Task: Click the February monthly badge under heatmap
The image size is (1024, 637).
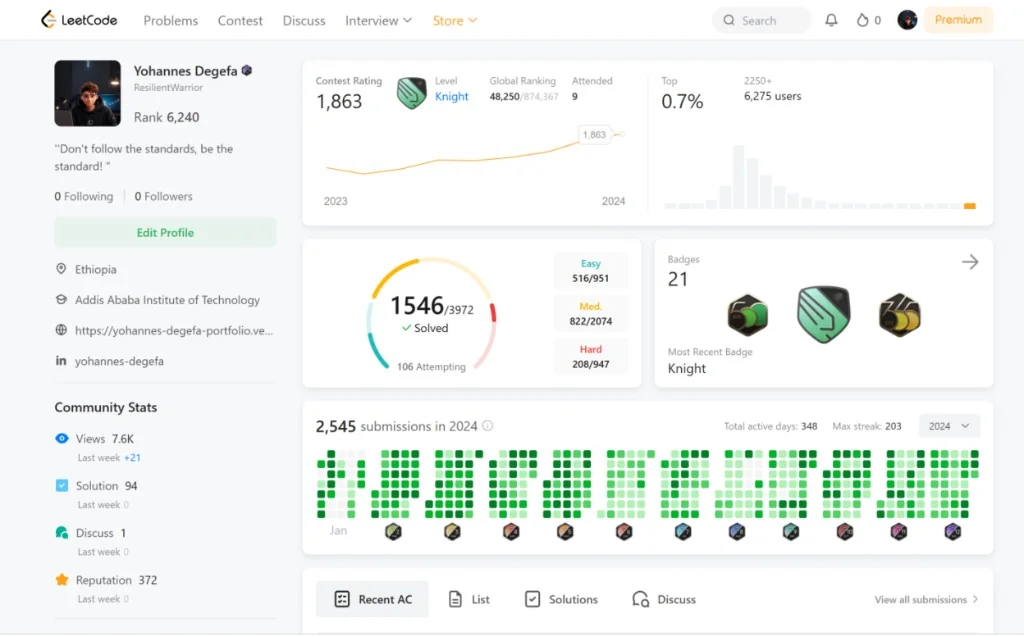Action: pos(393,531)
